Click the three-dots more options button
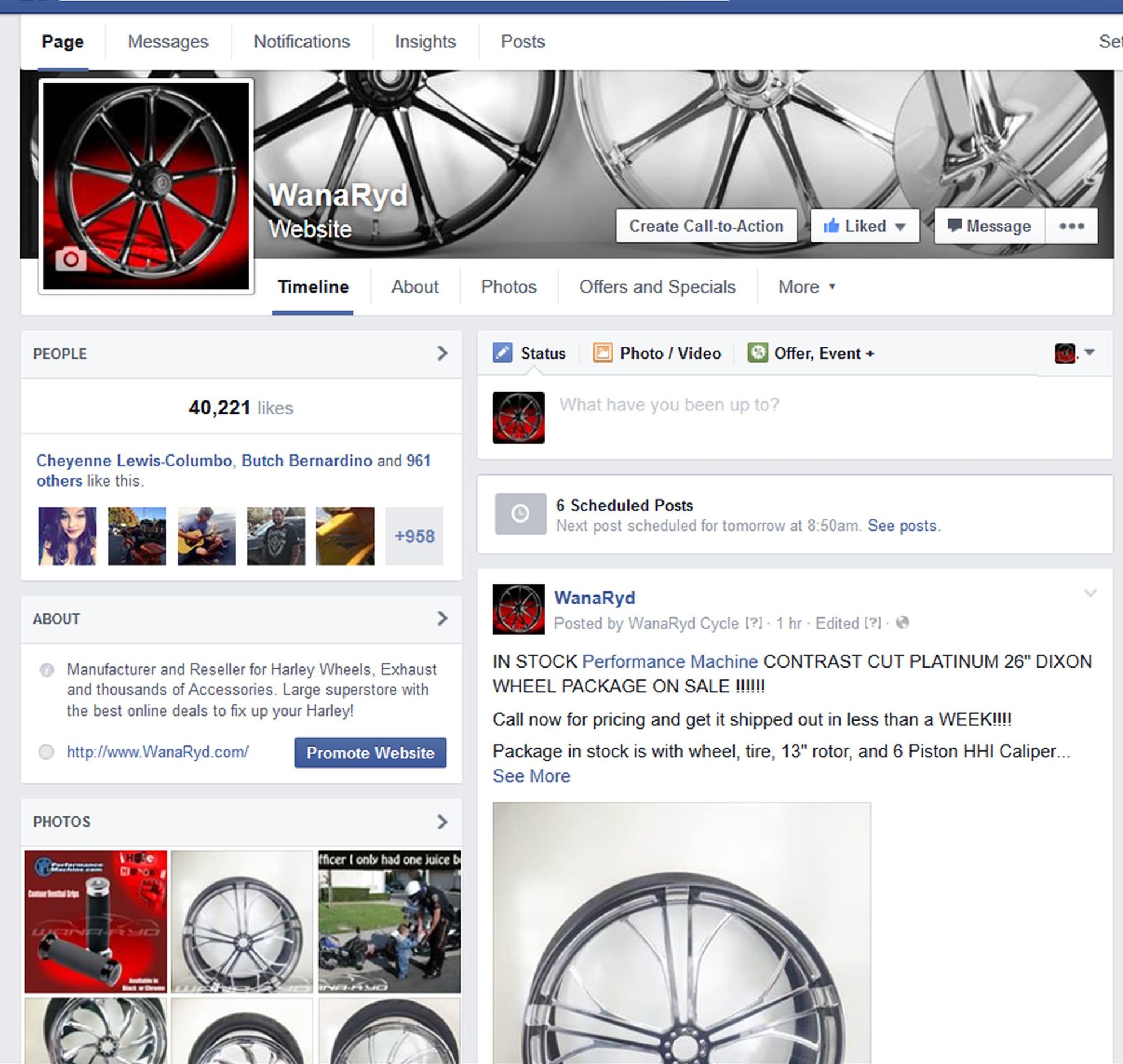Screen dimensions: 1123x1064 tap(1071, 226)
